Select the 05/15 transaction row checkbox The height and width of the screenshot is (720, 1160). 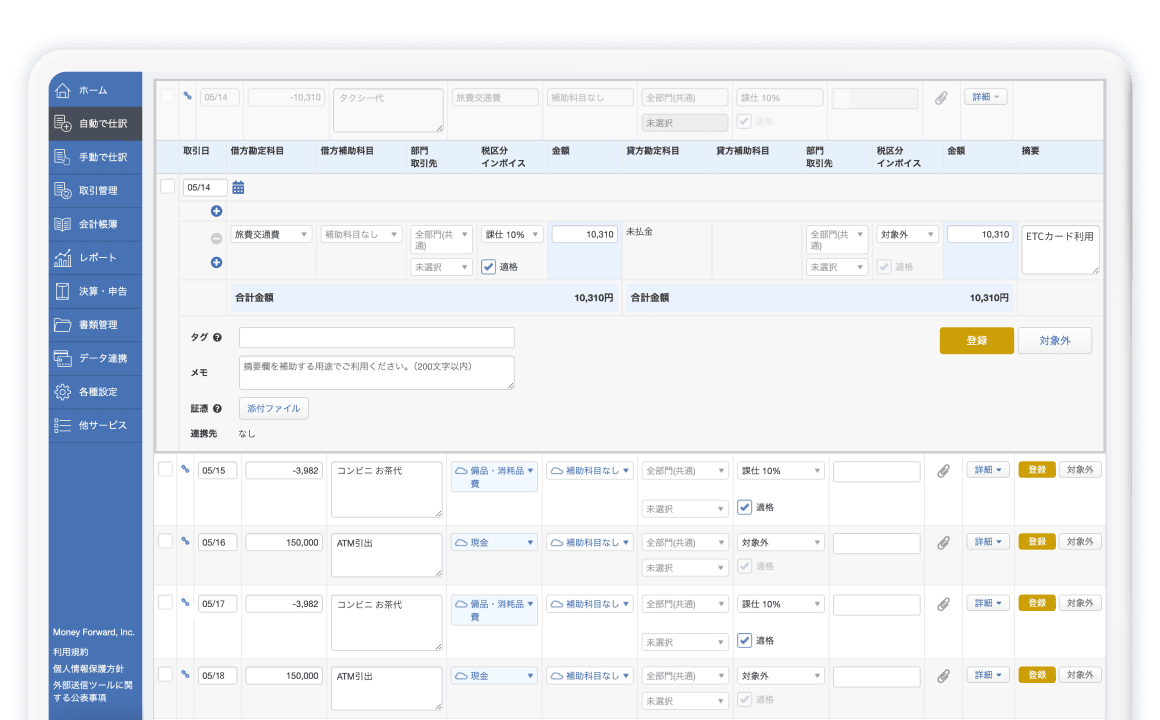pyautogui.click(x=166, y=470)
